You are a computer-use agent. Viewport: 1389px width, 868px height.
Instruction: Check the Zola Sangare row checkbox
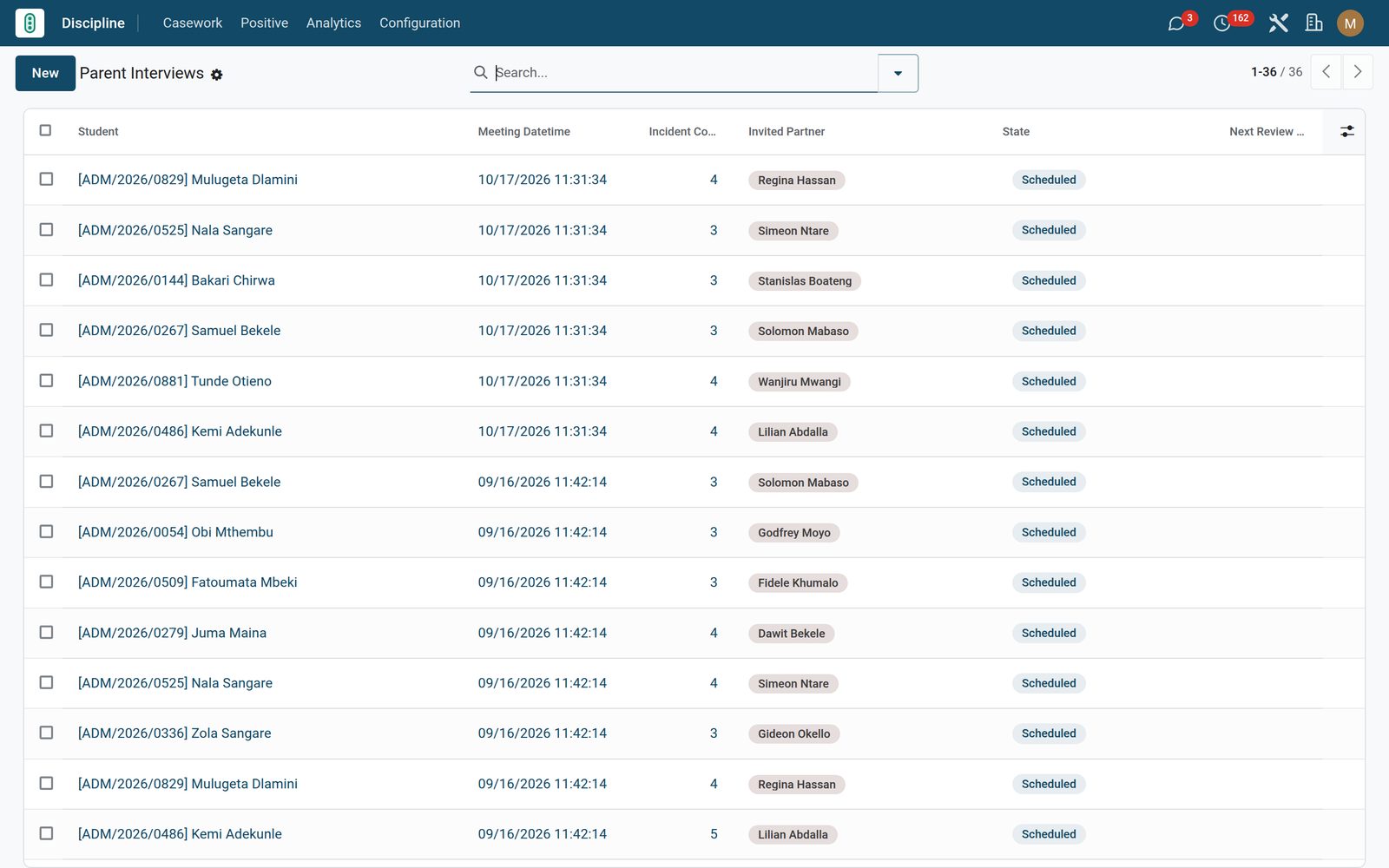click(x=46, y=733)
